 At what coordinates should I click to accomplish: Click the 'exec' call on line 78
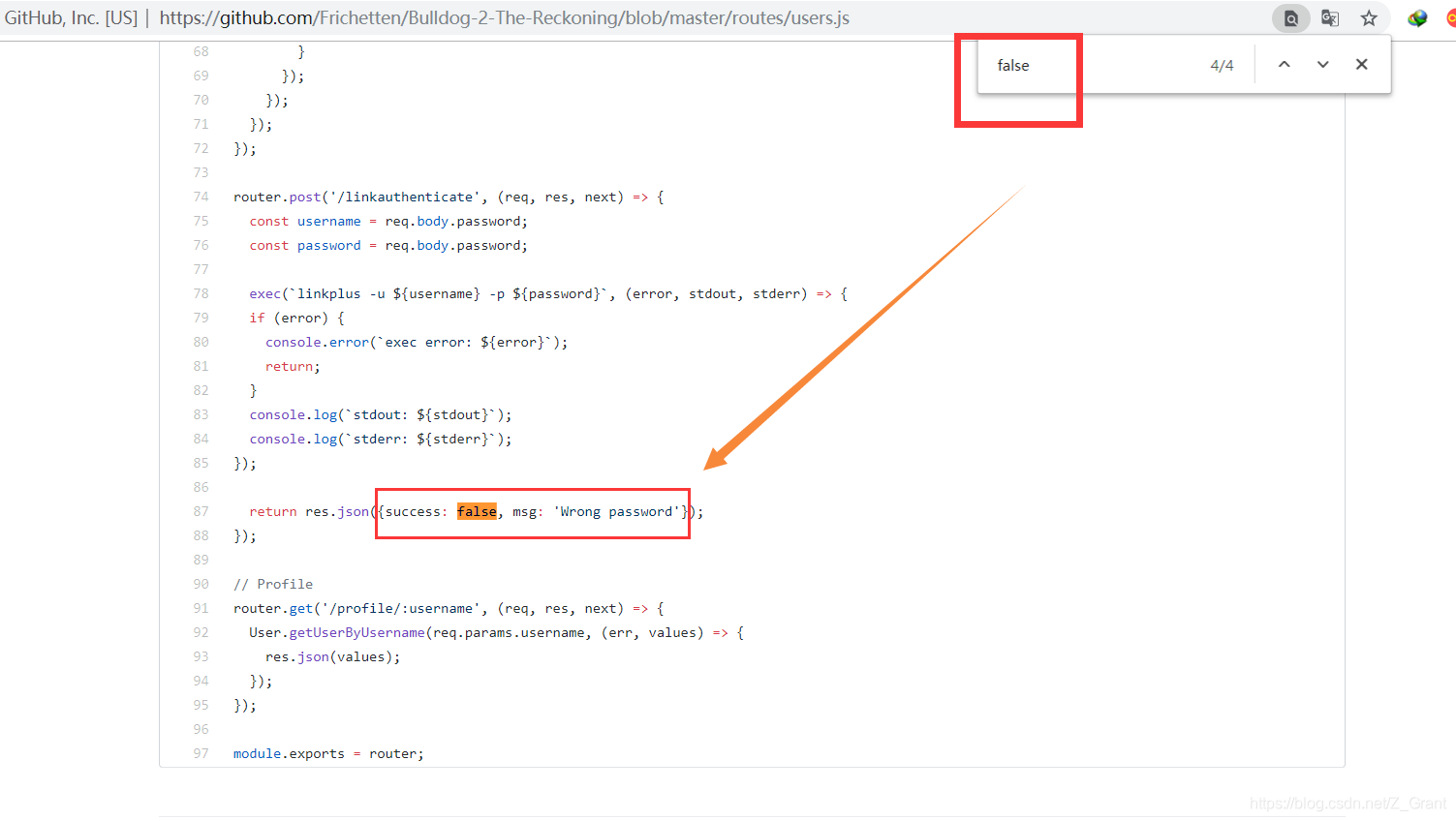pyautogui.click(x=264, y=293)
